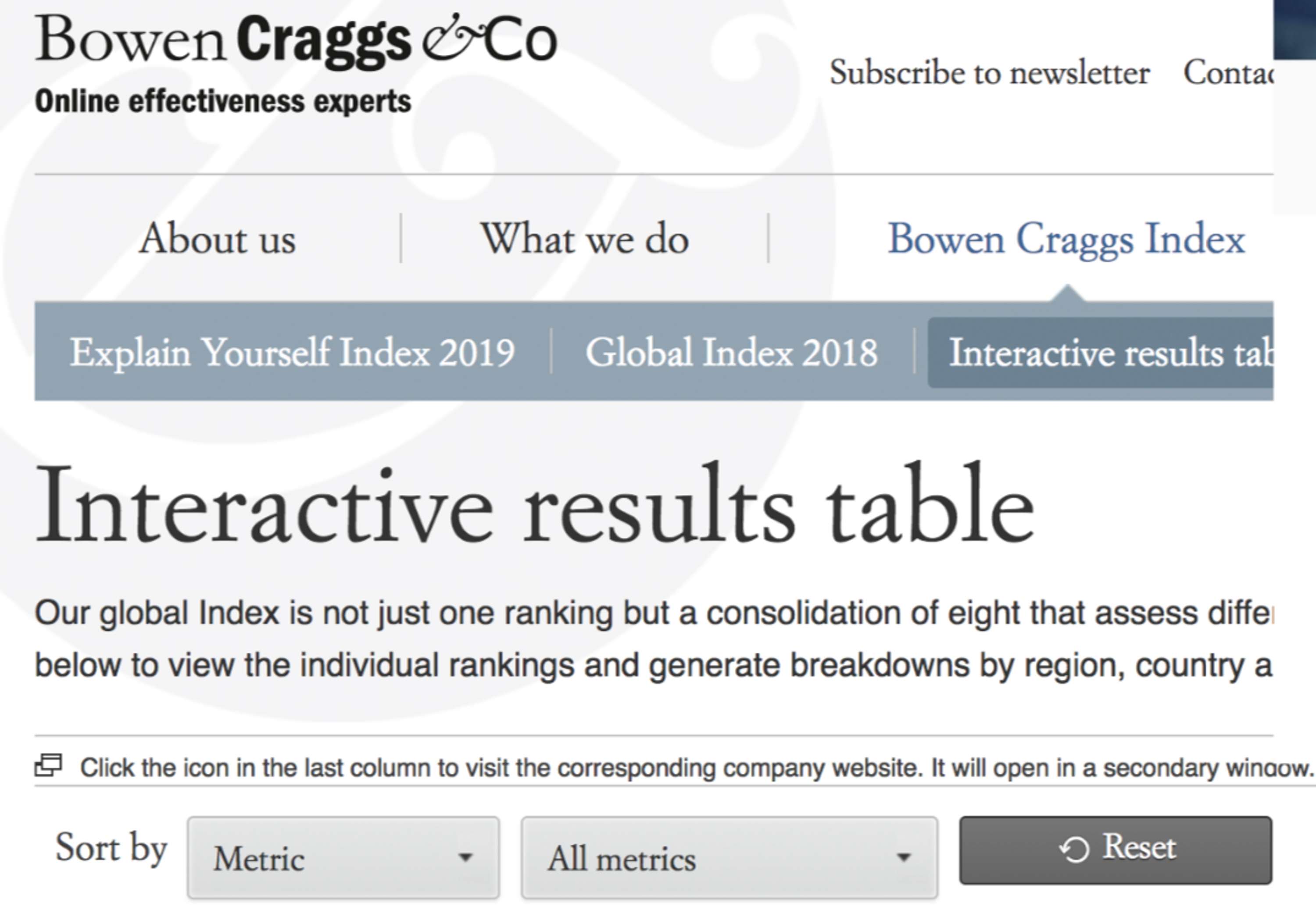Open the Subscribe to newsletter link

point(989,73)
